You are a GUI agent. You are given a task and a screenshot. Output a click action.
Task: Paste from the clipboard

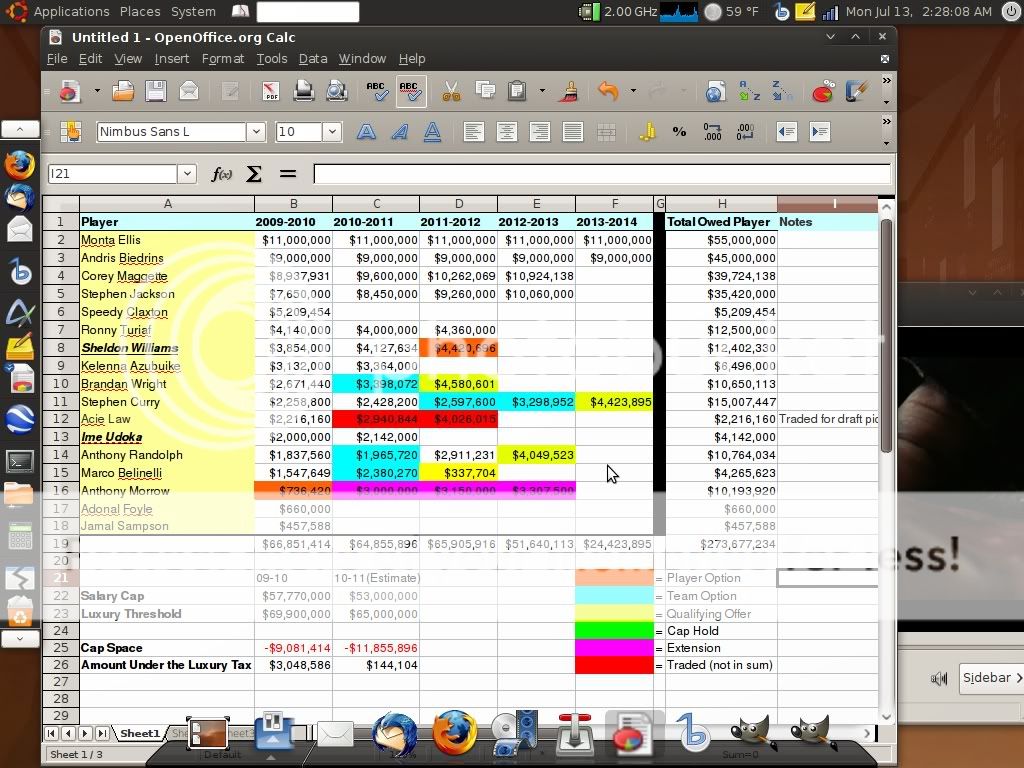[517, 91]
